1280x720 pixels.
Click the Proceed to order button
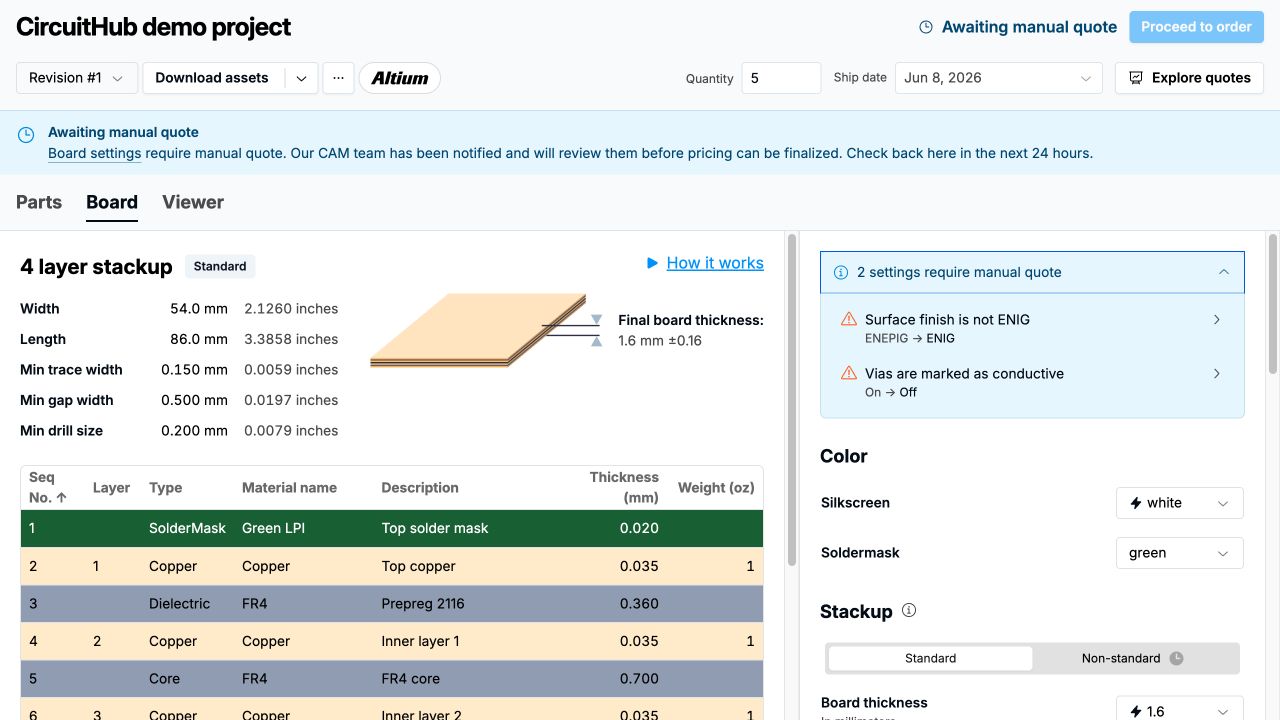tap(1196, 27)
